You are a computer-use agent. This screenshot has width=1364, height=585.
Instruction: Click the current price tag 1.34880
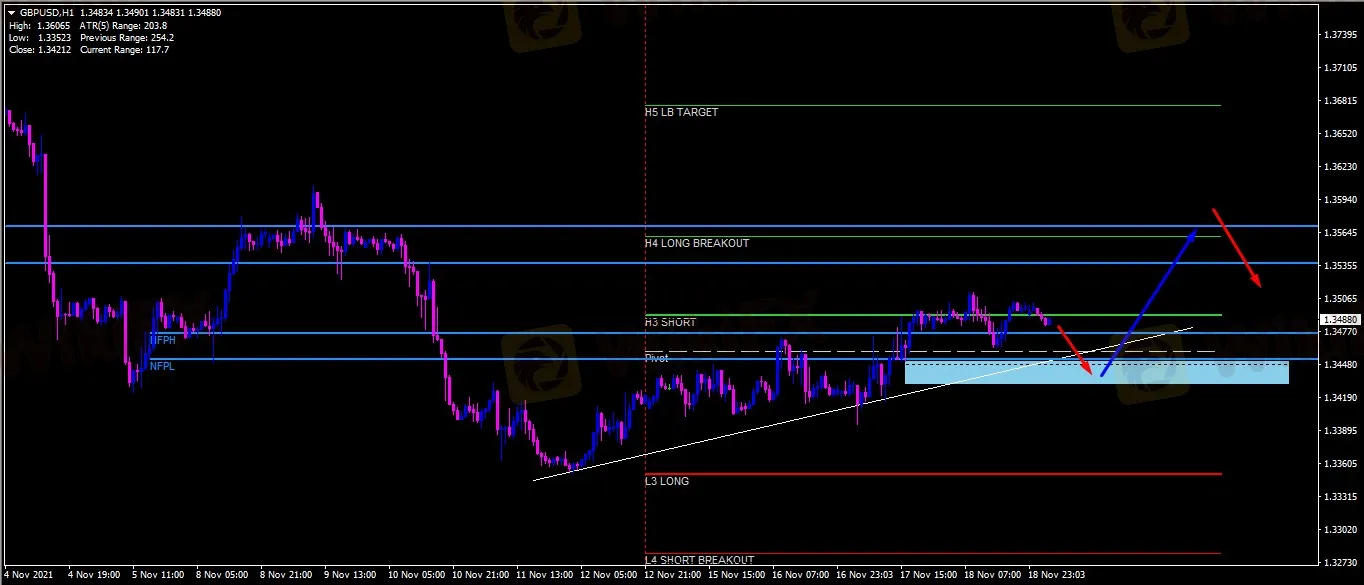point(1338,320)
